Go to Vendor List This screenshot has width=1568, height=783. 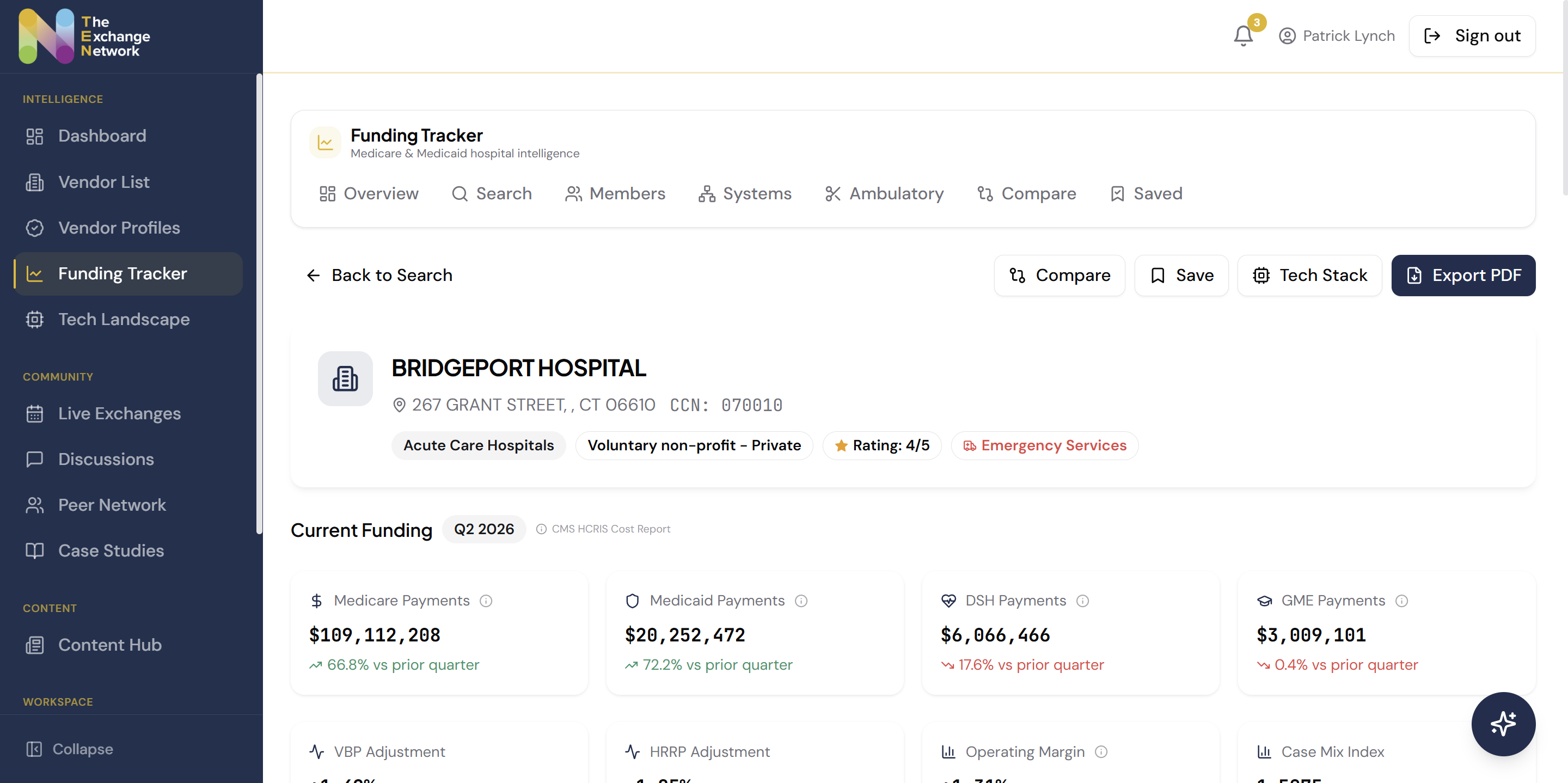(x=128, y=182)
